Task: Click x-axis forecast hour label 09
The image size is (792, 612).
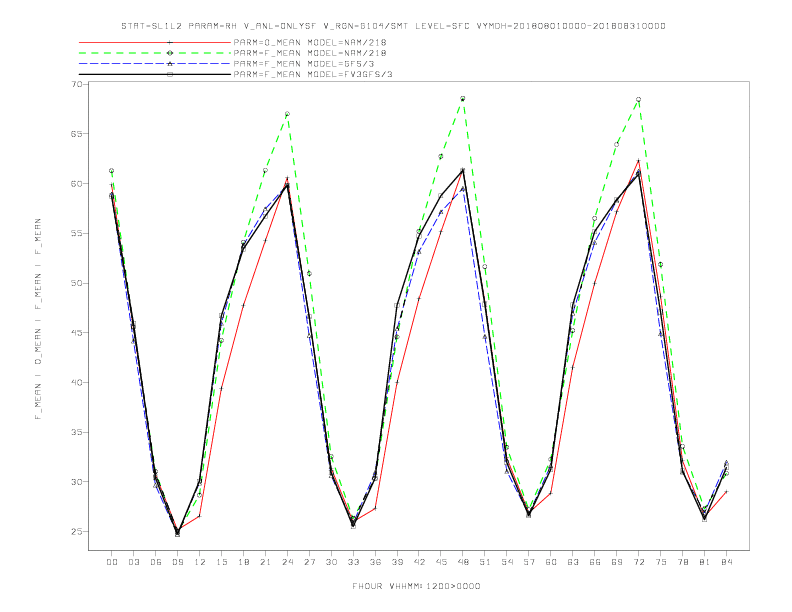Action: click(177, 562)
